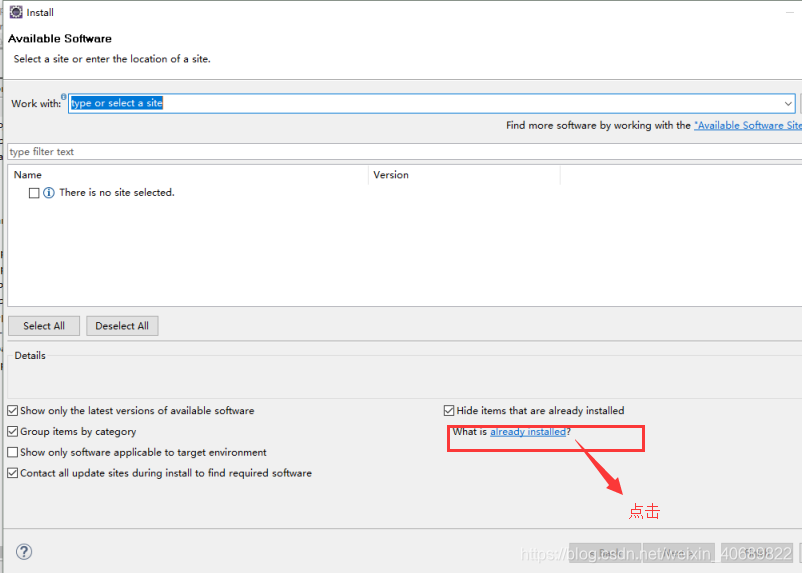
Task: Click the Select All button
Action: click(44, 326)
